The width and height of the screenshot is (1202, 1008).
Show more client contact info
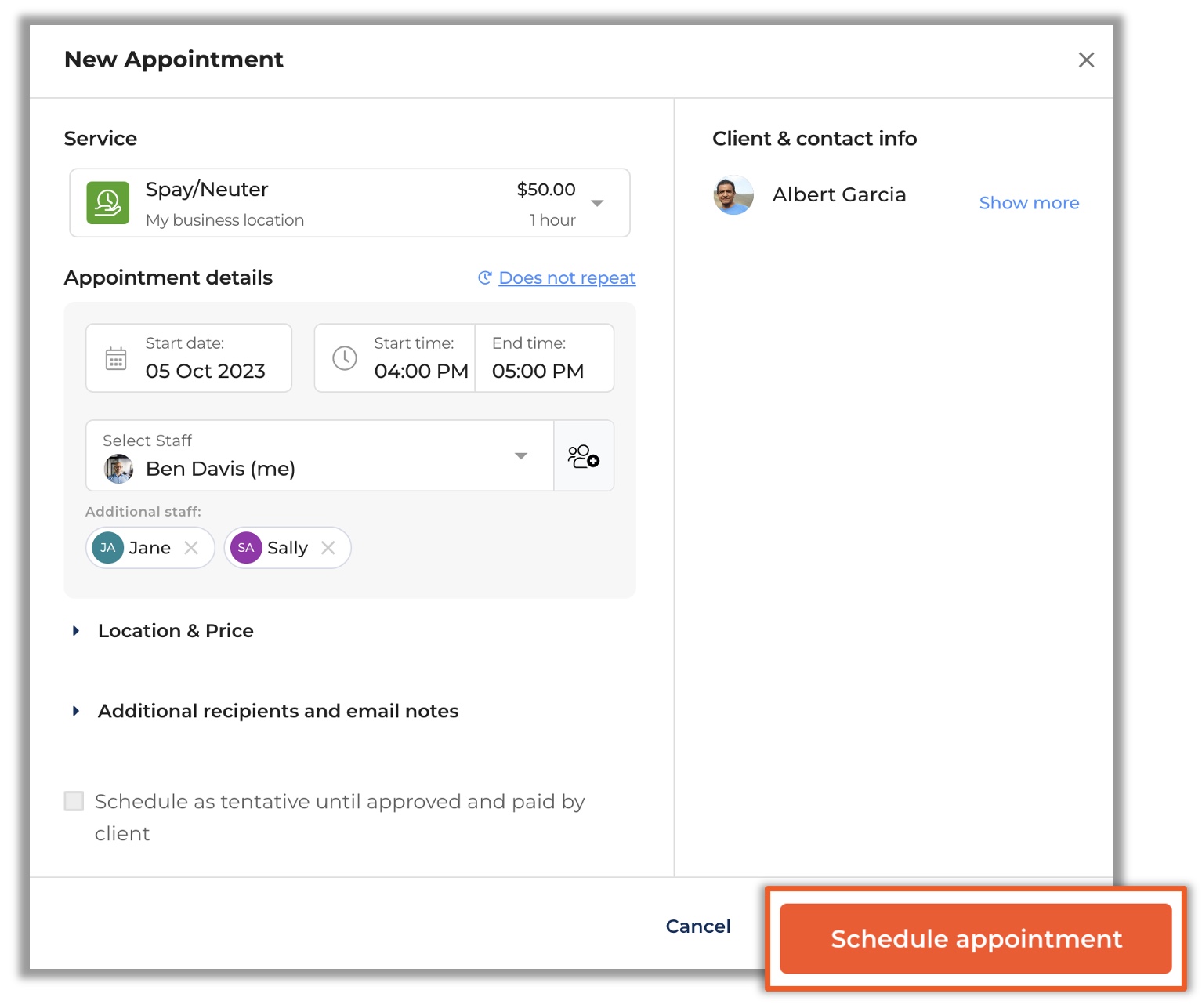(1029, 202)
